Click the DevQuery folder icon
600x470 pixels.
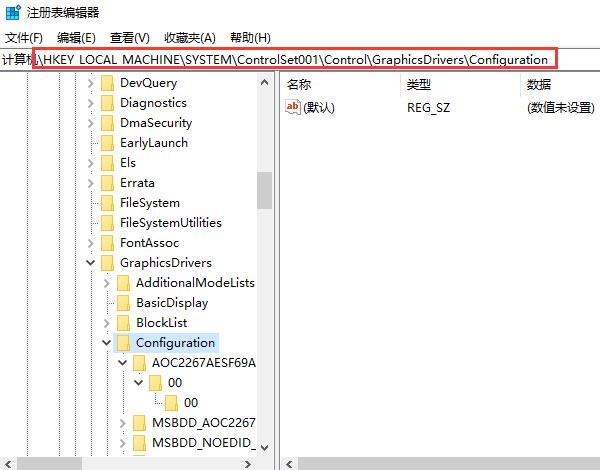tap(108, 83)
